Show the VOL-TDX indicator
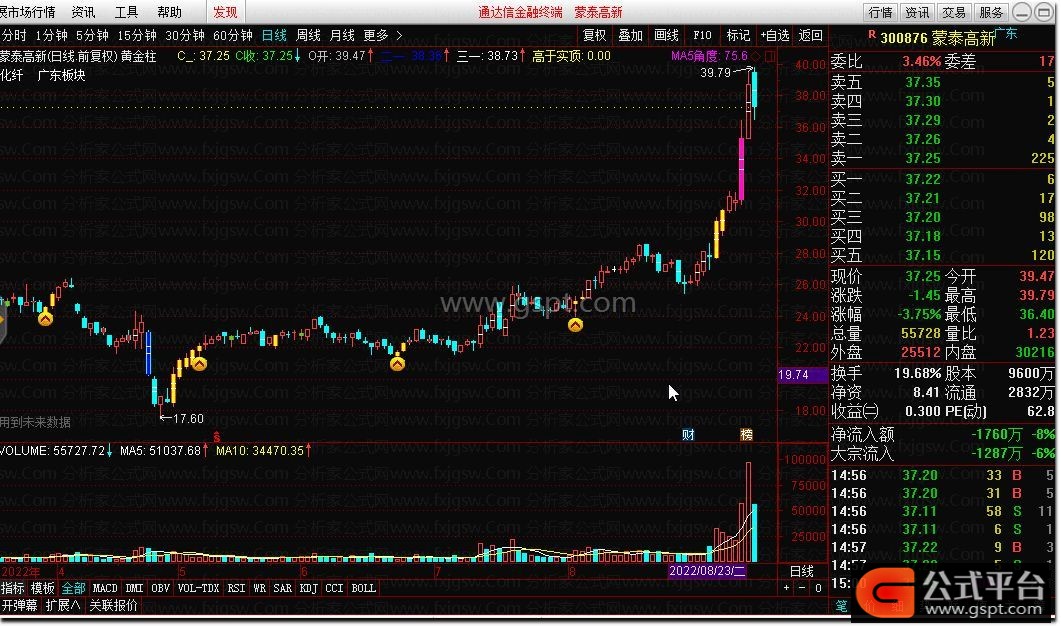 pos(198,588)
